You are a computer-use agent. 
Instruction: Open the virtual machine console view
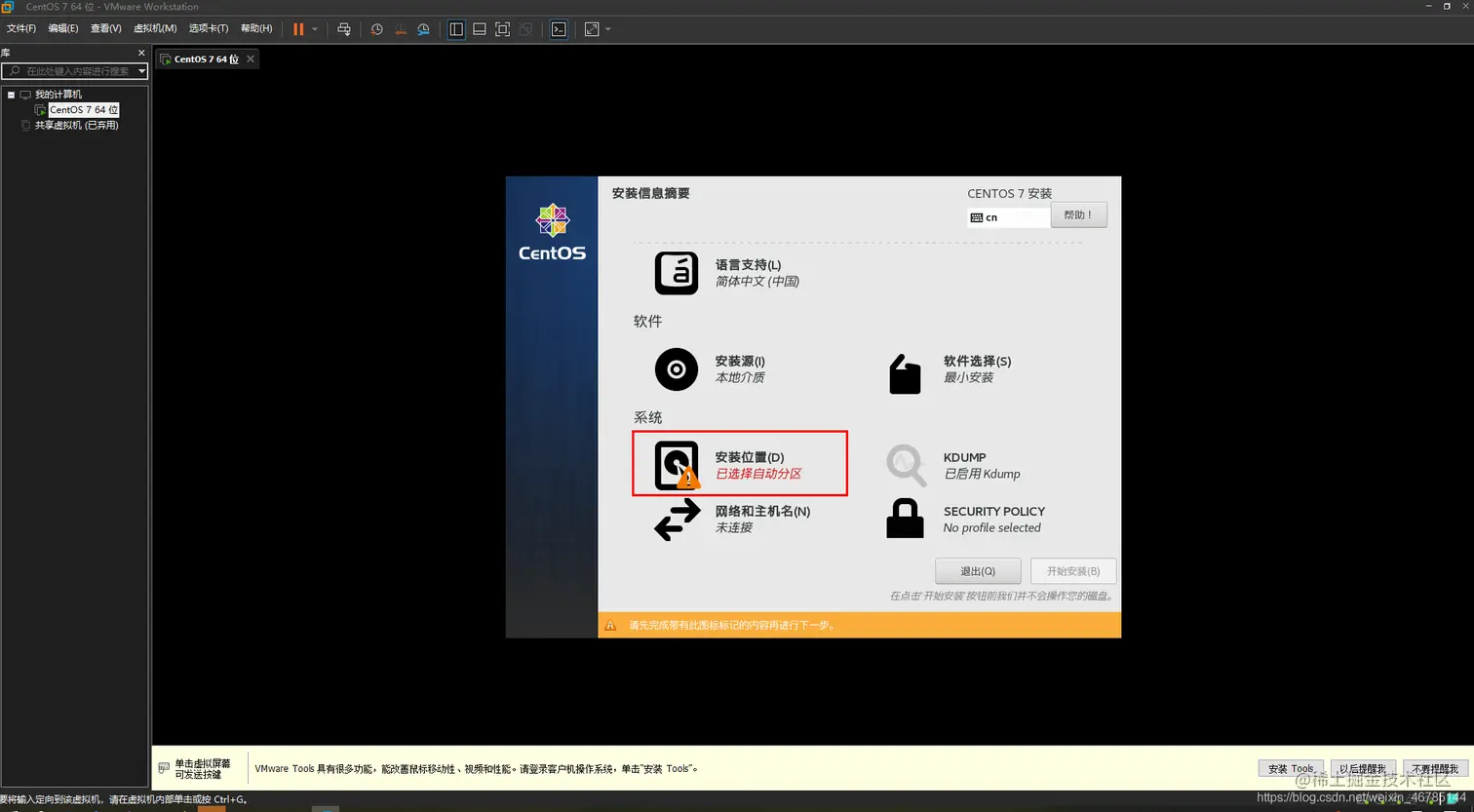coord(559,29)
